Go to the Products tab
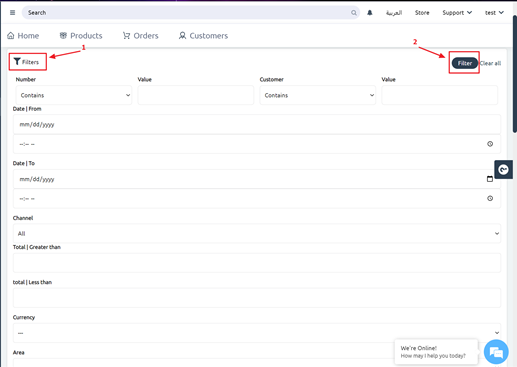This screenshot has width=517, height=367. point(81,36)
